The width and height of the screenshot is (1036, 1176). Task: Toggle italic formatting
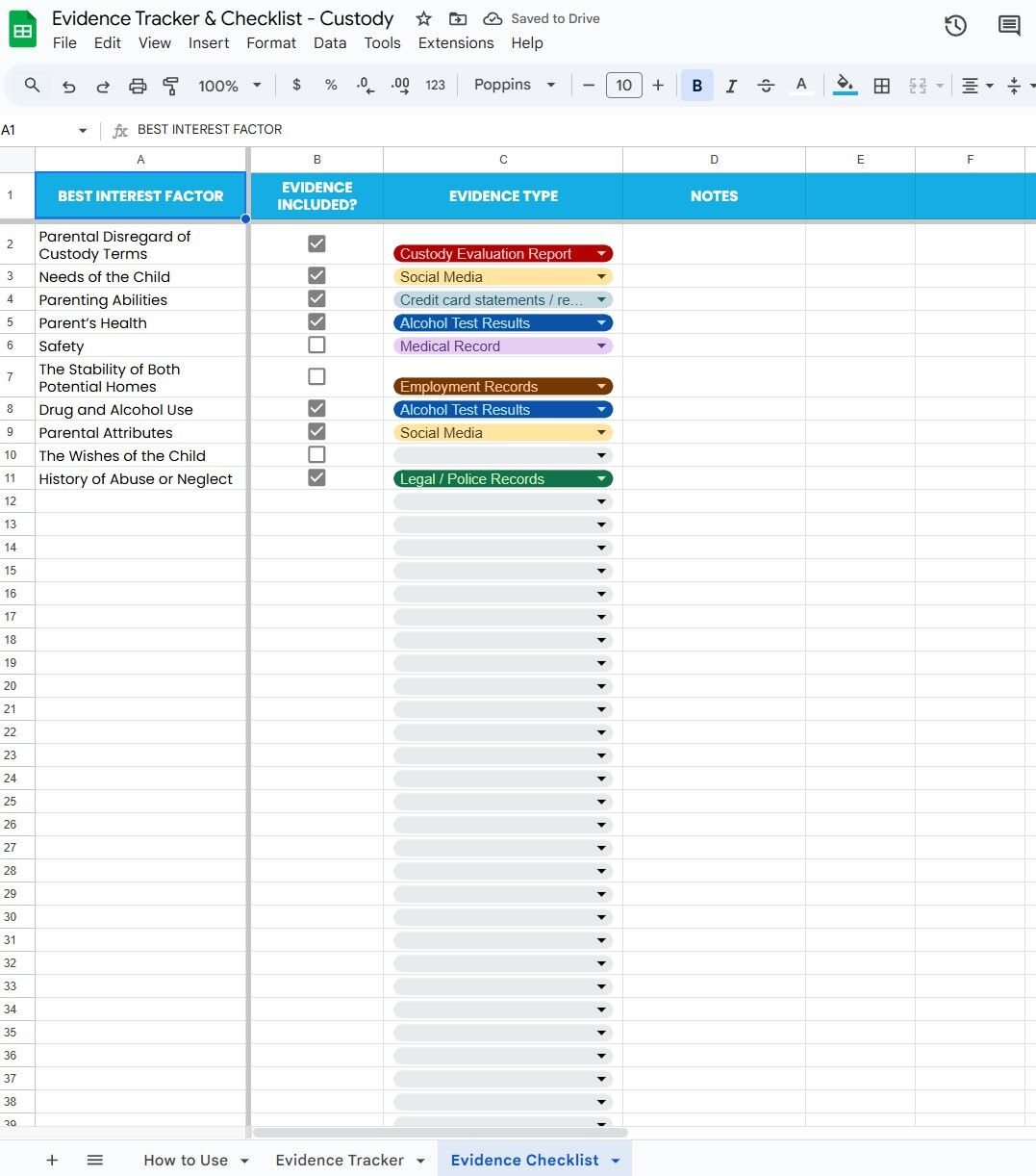(731, 86)
